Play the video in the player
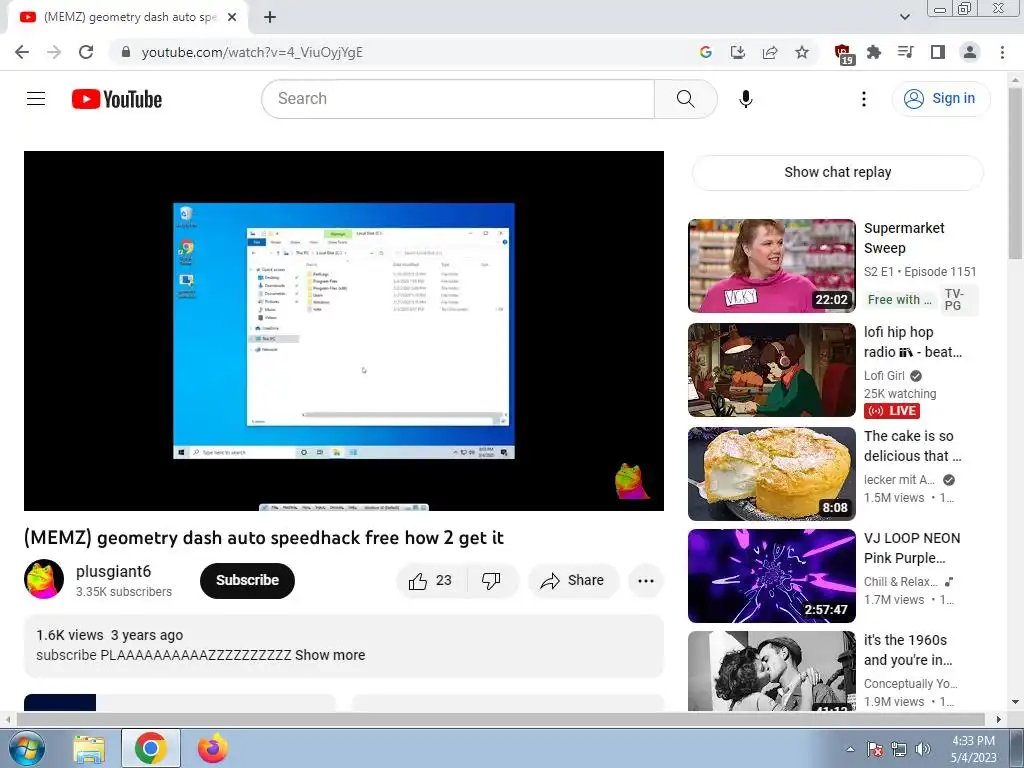1024x768 pixels. 344,330
